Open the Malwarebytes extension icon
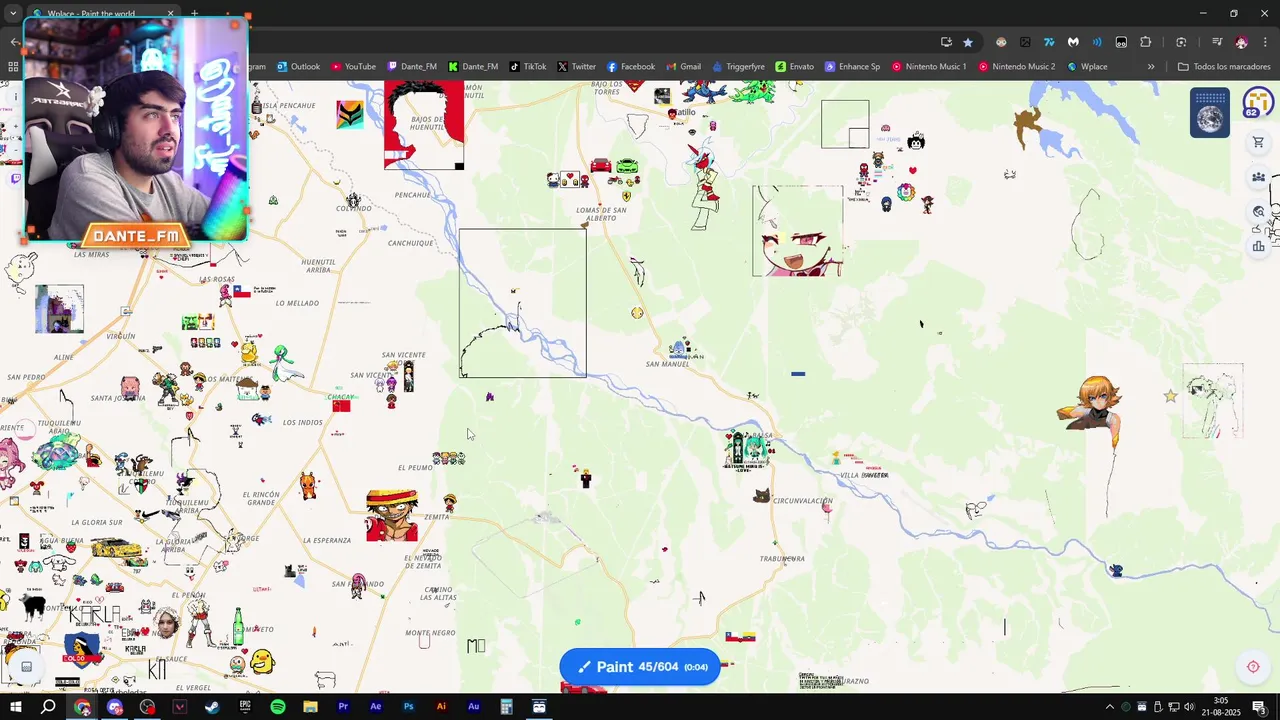This screenshot has height=720, width=1280. click(1073, 42)
